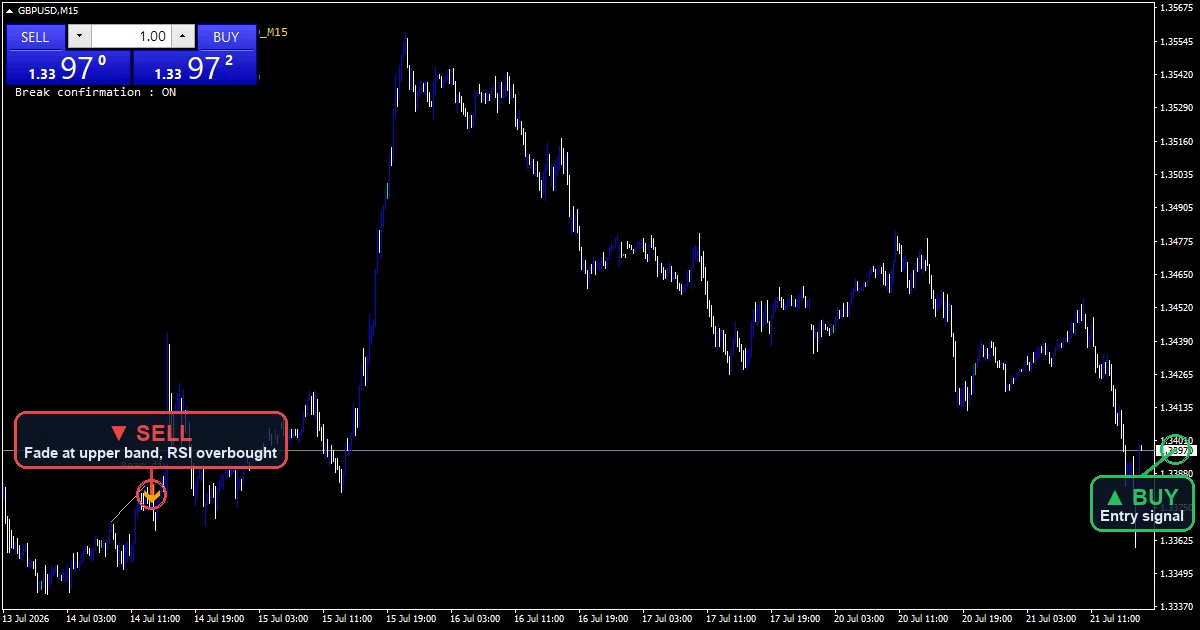Click the 1.34520 price scale label
Screen dimensions: 1200x630
(1177, 308)
